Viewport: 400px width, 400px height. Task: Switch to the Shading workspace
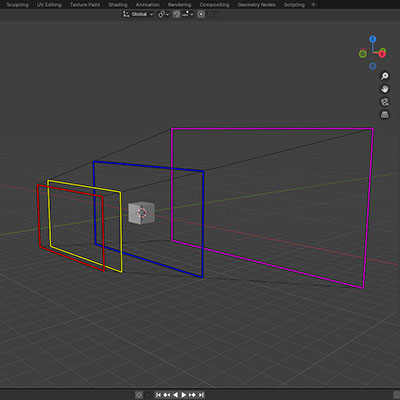click(x=118, y=5)
